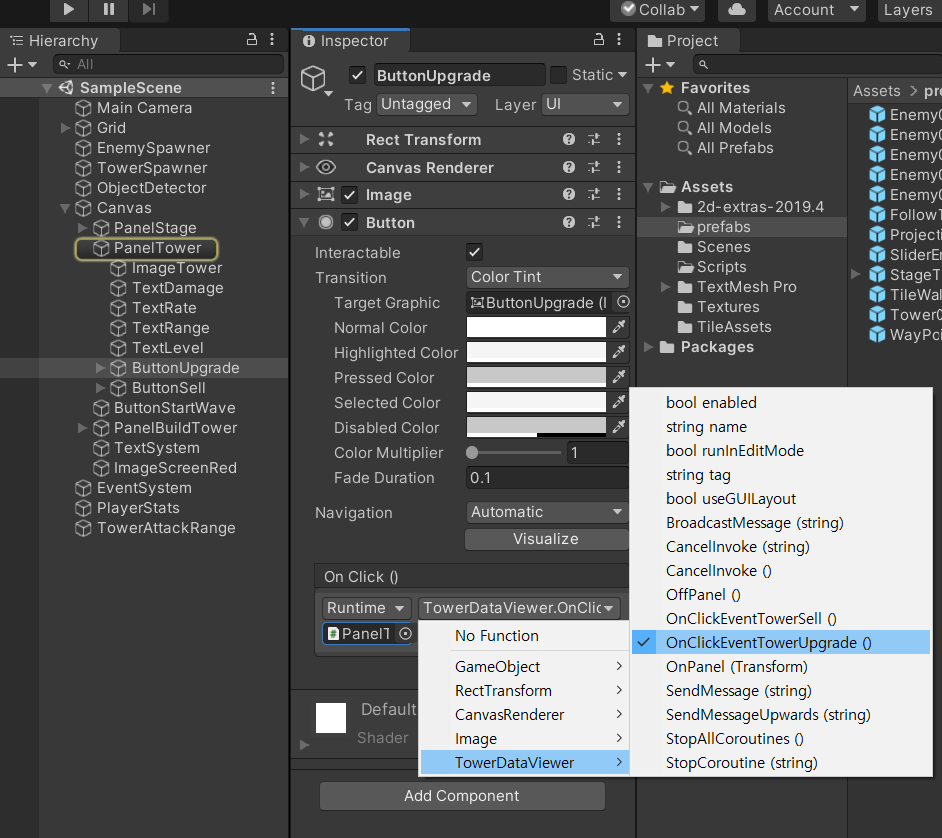The width and height of the screenshot is (942, 838).
Task: Open the Navigation Automatic dropdown
Action: [547, 512]
